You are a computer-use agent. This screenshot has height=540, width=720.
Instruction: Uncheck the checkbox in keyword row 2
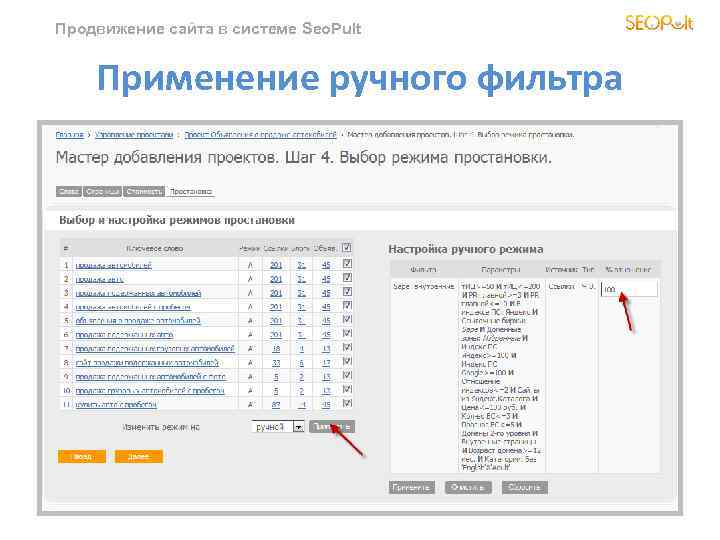coord(347,278)
